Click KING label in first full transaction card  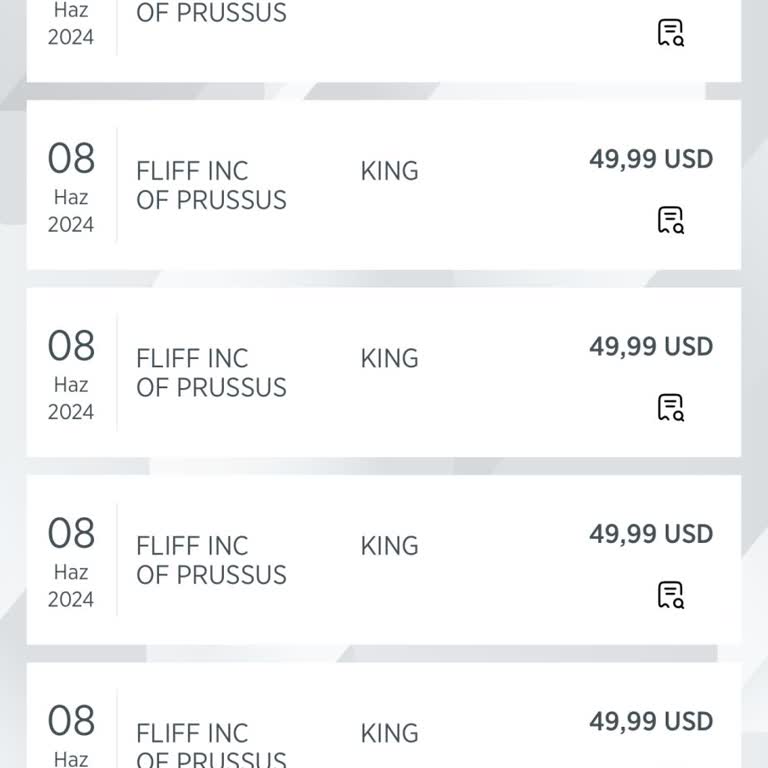pyautogui.click(x=389, y=171)
